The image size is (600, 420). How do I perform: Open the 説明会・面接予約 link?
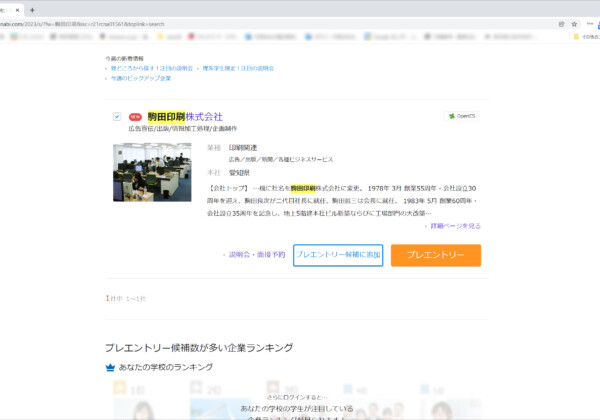point(257,254)
